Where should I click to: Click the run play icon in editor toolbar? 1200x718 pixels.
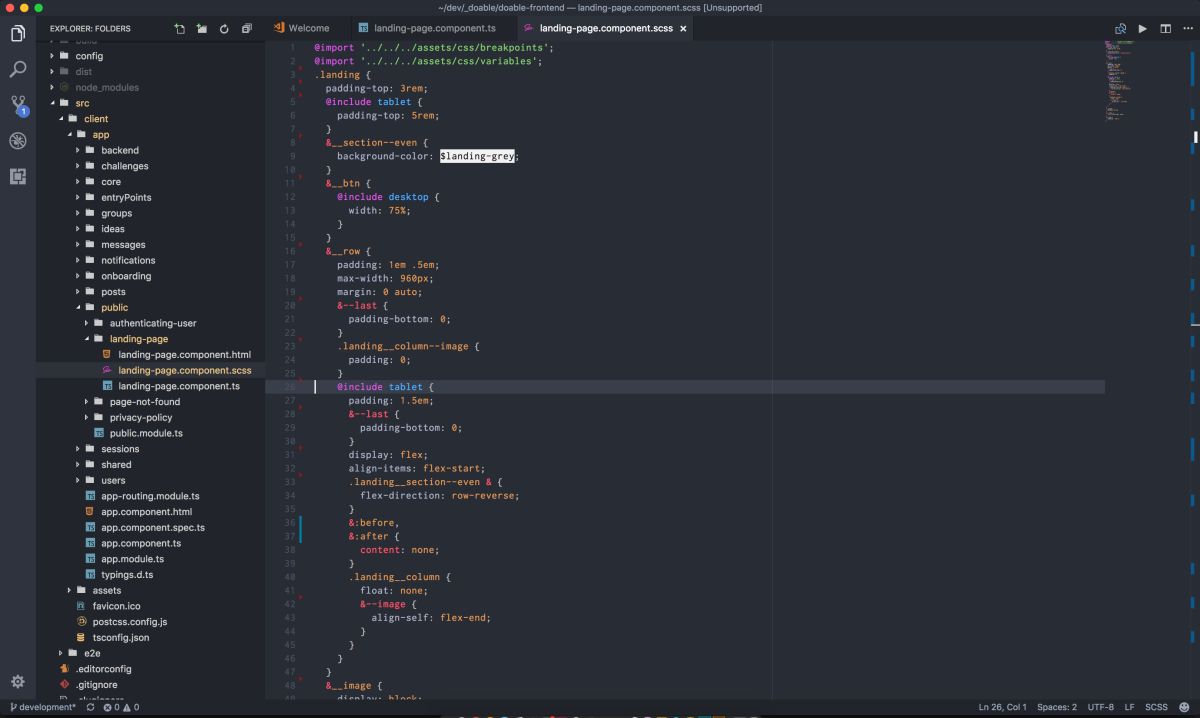(x=1143, y=29)
